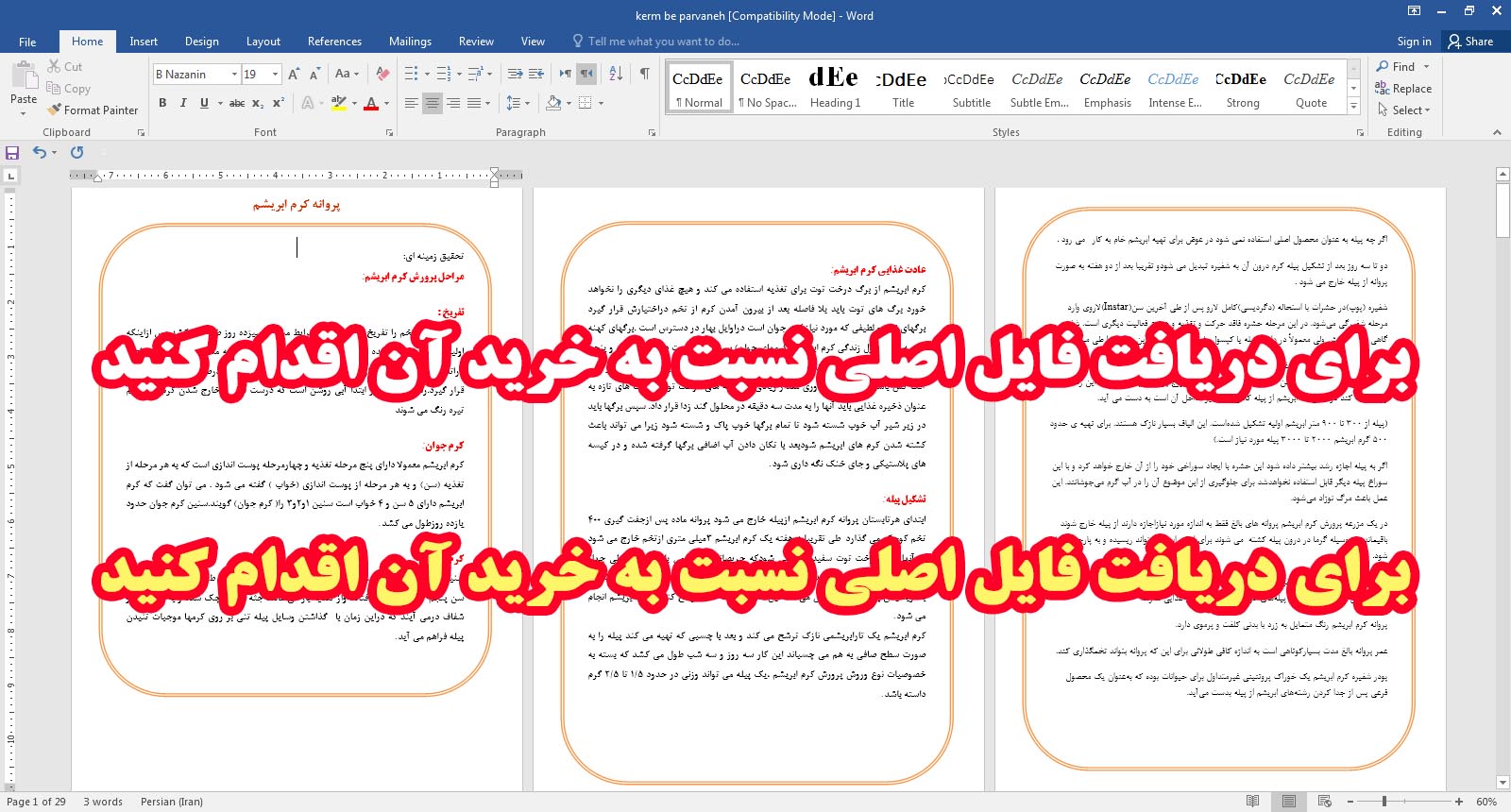Click the Format Painter brush icon
Viewport: 1511px width, 812px height.
pos(54,110)
